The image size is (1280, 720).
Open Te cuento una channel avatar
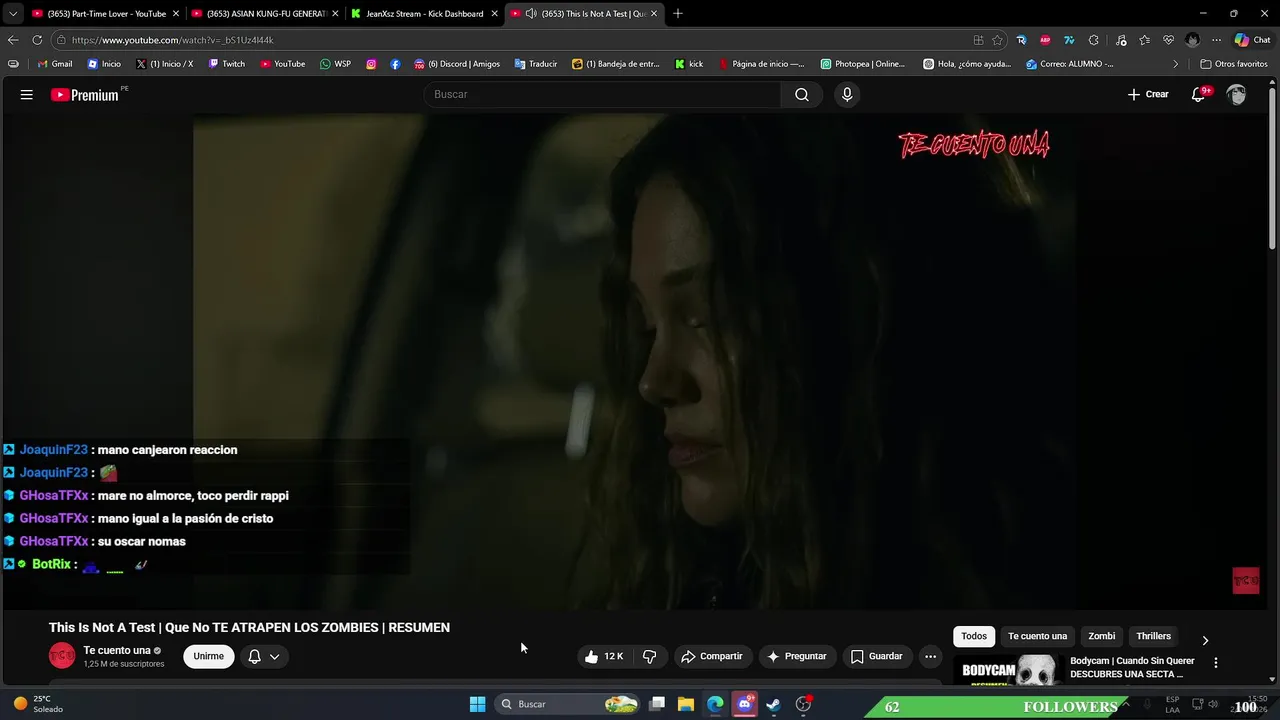click(x=62, y=656)
